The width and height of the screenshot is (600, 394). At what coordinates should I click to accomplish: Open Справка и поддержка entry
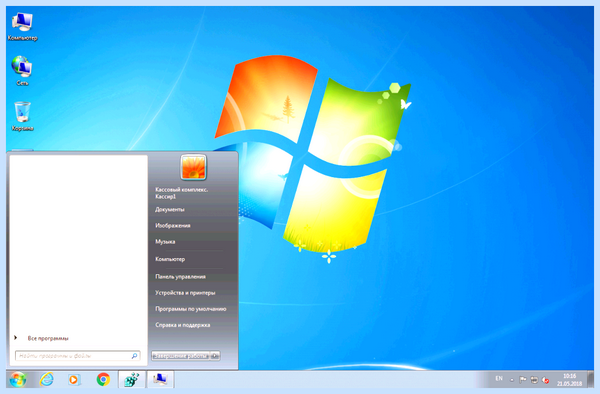pyautogui.click(x=183, y=325)
